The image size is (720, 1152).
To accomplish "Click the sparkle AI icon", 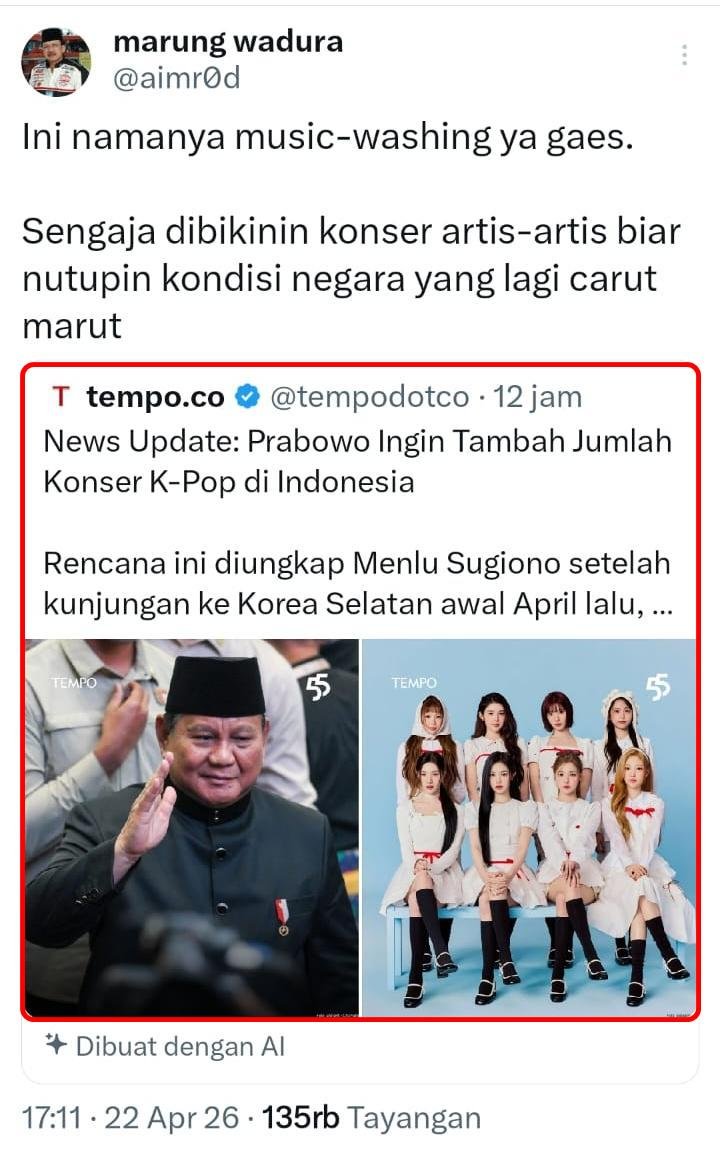I will [x=56, y=1044].
